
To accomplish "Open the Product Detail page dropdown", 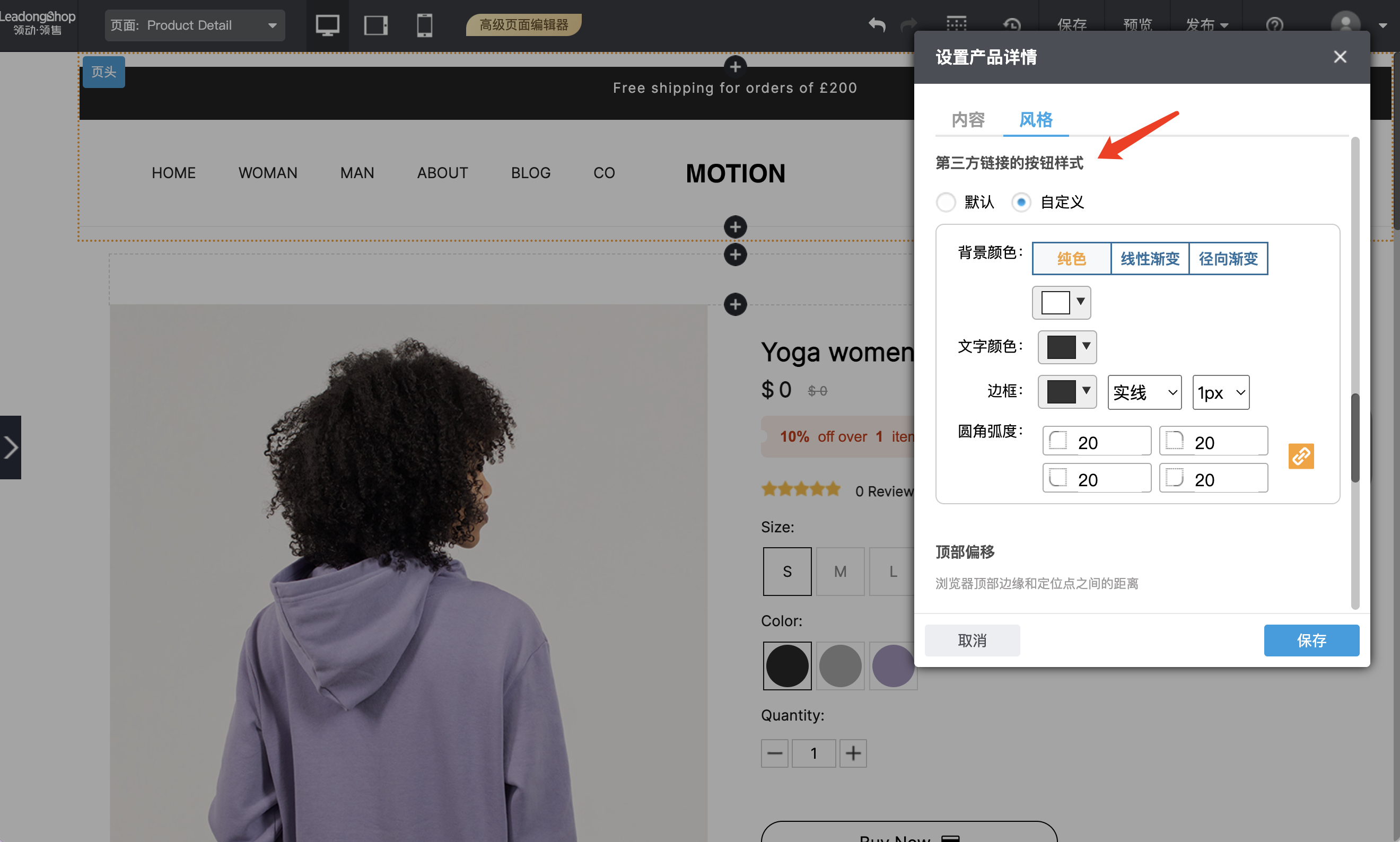I will [x=195, y=25].
